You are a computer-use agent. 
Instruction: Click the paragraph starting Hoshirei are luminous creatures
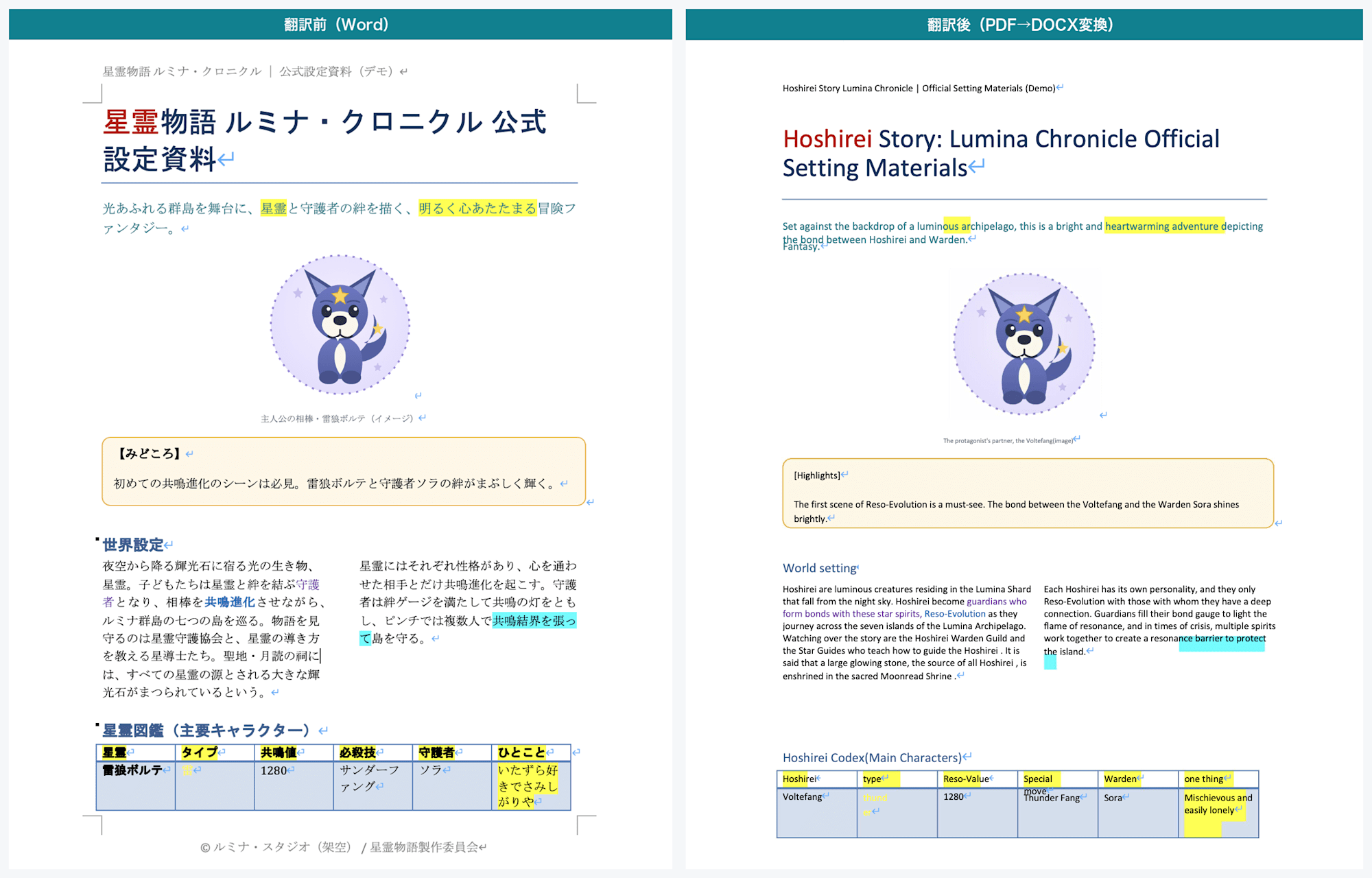[x=906, y=632]
